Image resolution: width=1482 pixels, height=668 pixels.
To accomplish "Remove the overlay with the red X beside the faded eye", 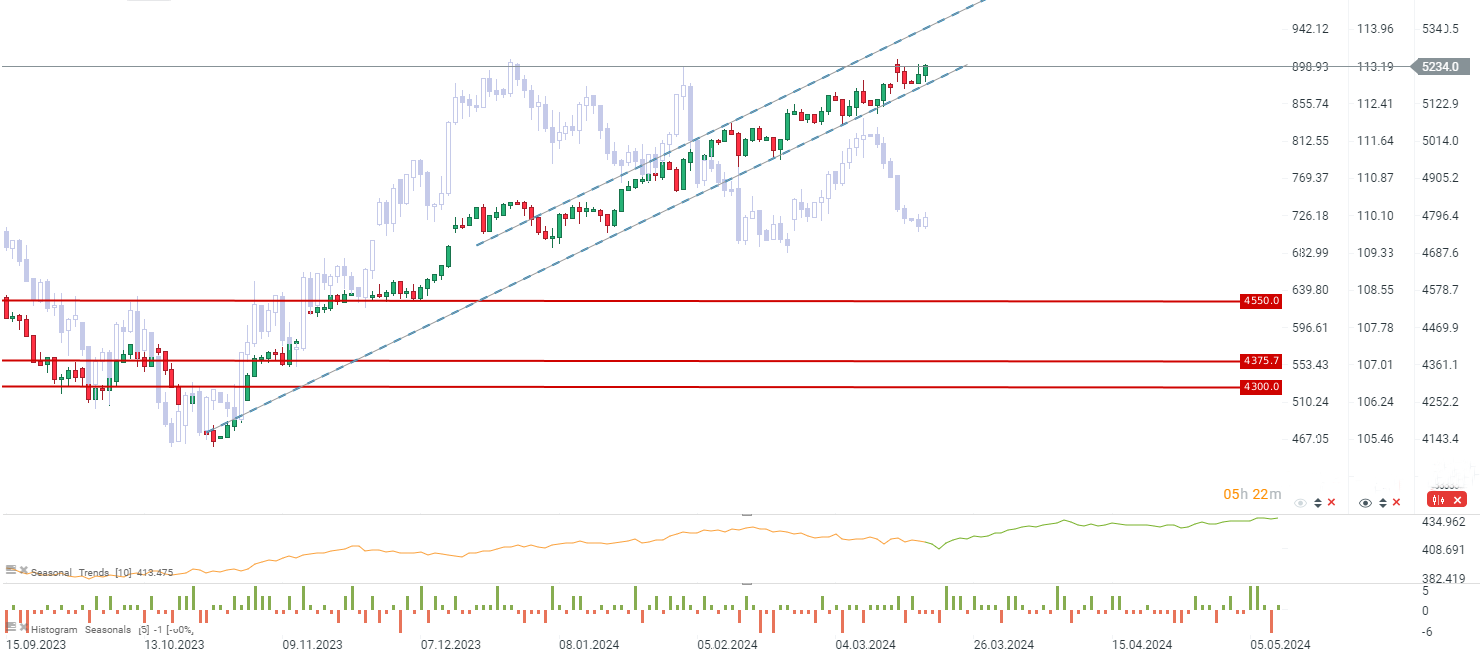I will click(x=1331, y=502).
